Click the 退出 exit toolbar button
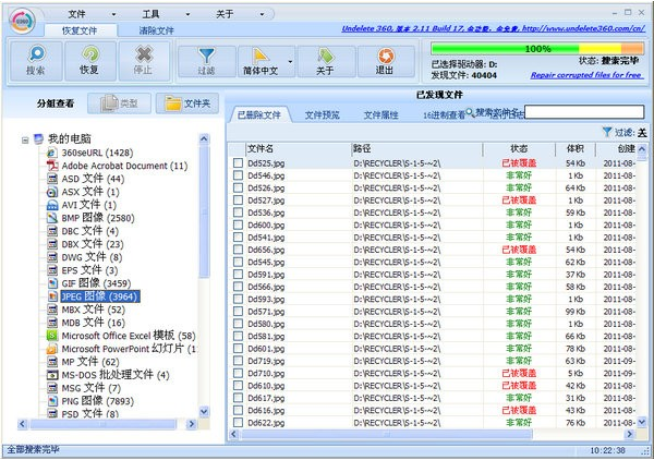656x459 pixels. pos(385,62)
